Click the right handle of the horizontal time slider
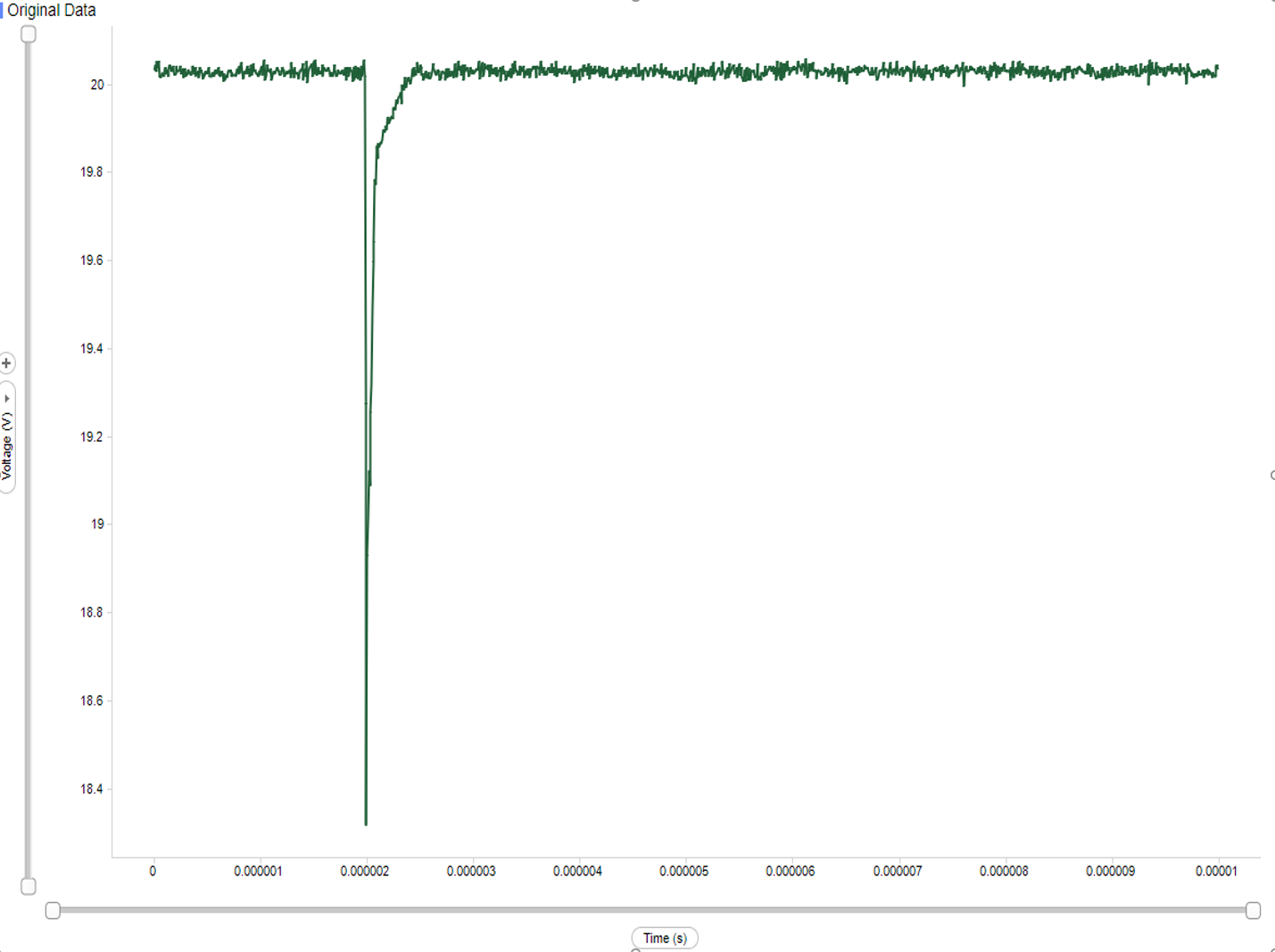The height and width of the screenshot is (952, 1275). click(1253, 910)
